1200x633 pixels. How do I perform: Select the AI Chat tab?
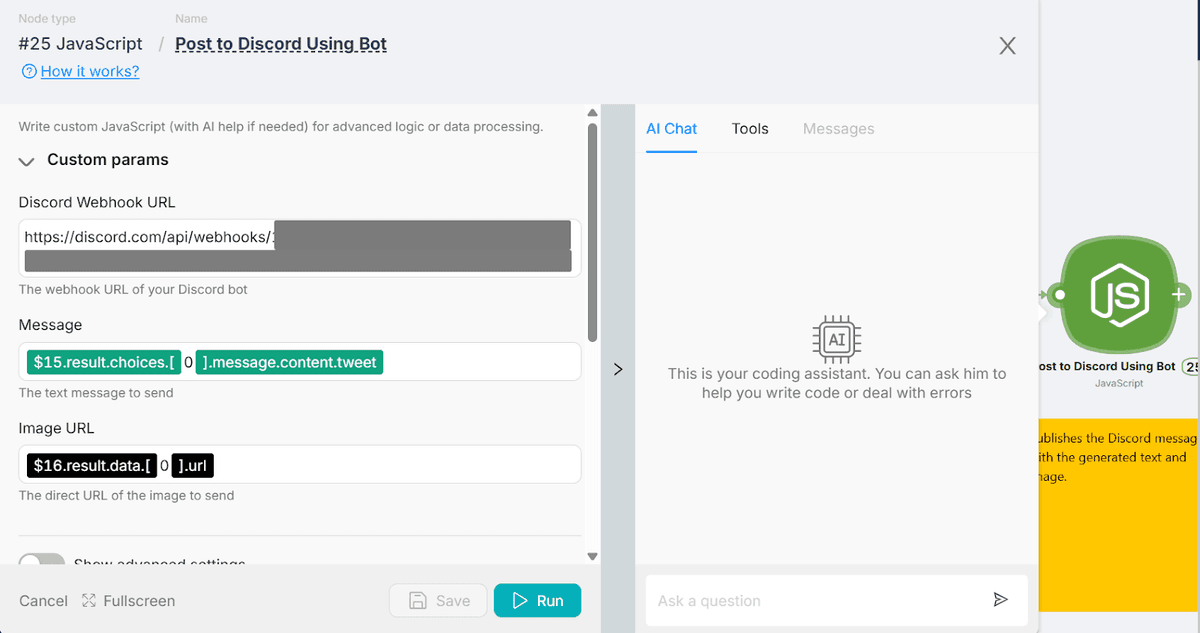[671, 128]
